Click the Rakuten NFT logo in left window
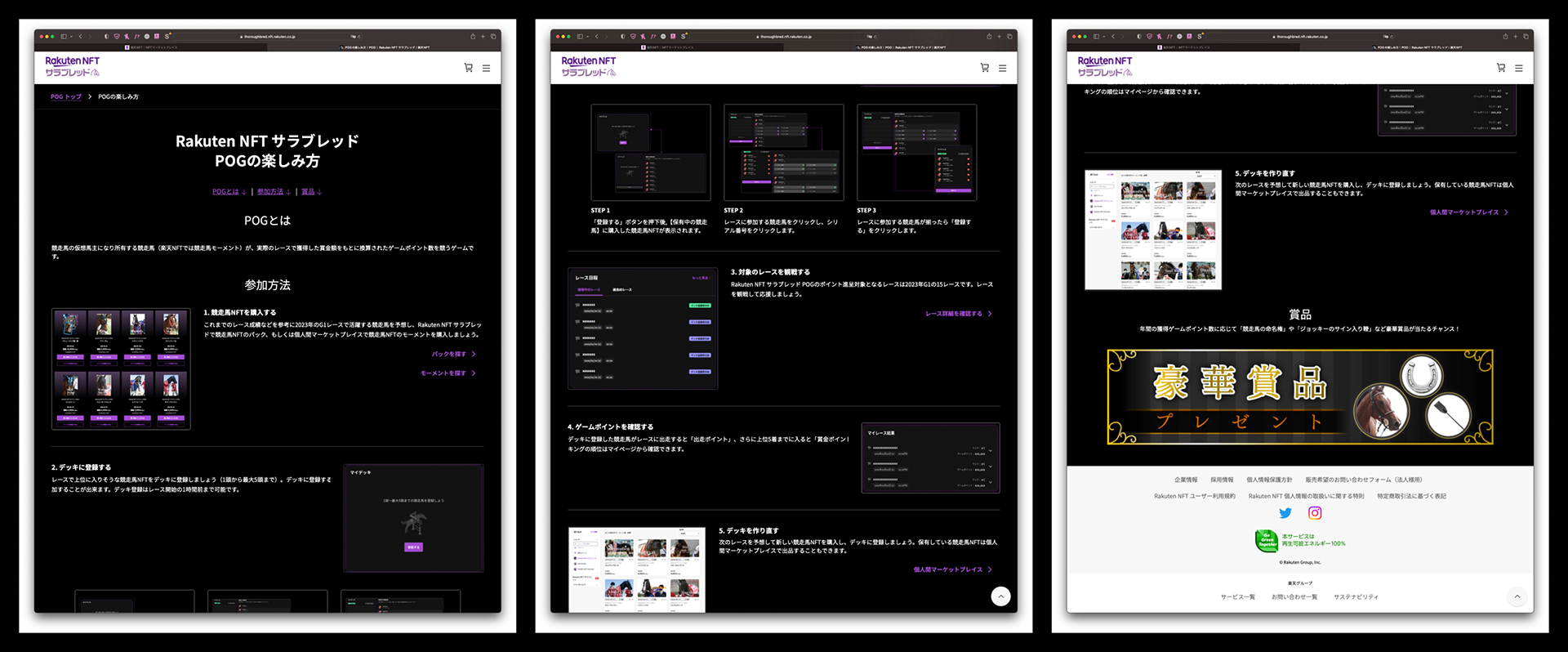This screenshot has height=652, width=1568. click(x=73, y=66)
